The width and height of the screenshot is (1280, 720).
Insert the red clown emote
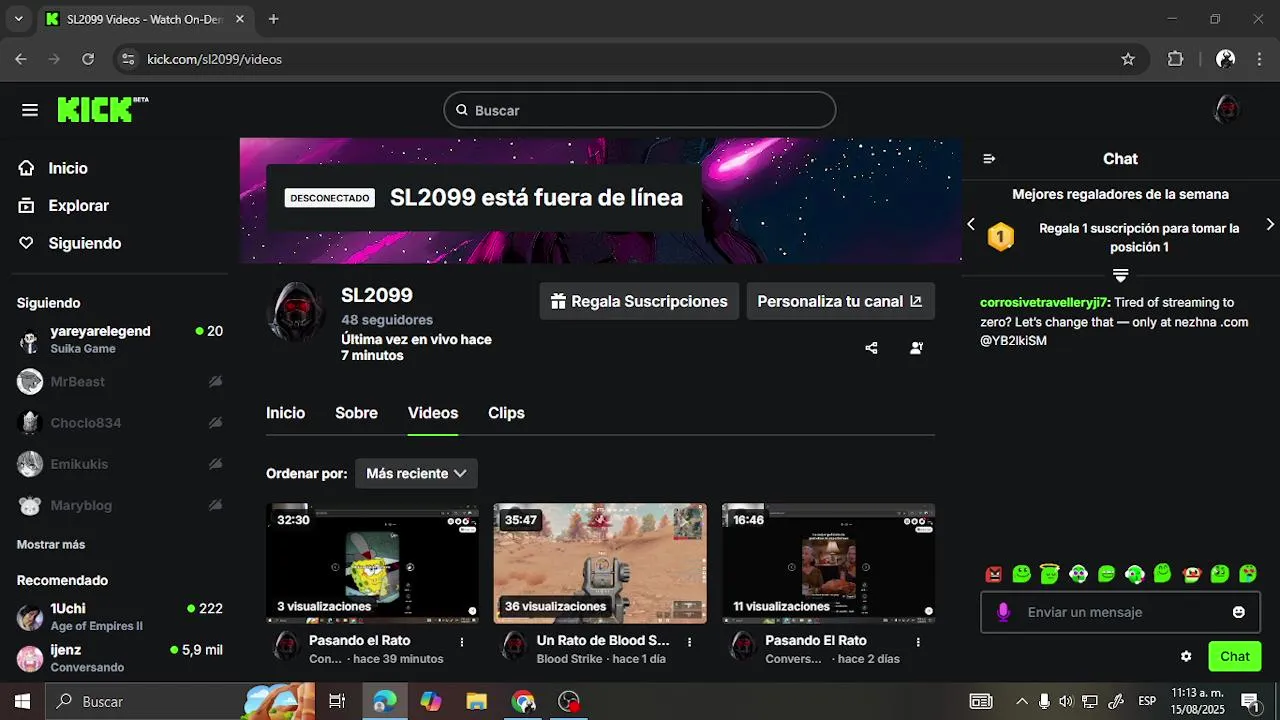[1192, 574]
